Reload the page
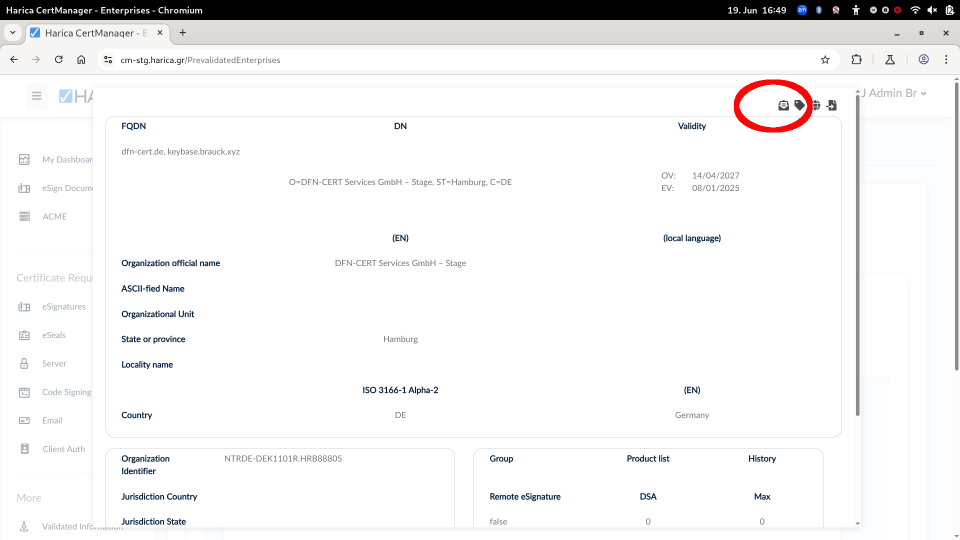The height and width of the screenshot is (540, 960). [59, 59]
